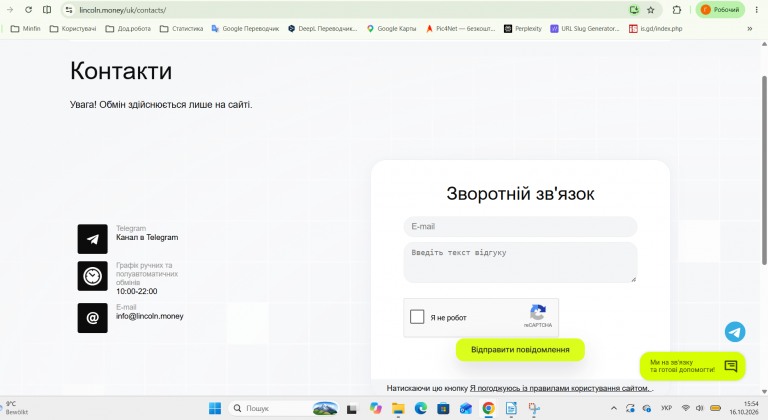Click the E-mail input field

[520, 226]
